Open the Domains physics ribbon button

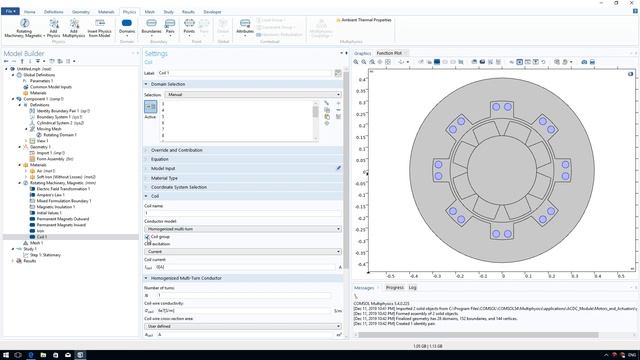pyautogui.click(x=127, y=27)
